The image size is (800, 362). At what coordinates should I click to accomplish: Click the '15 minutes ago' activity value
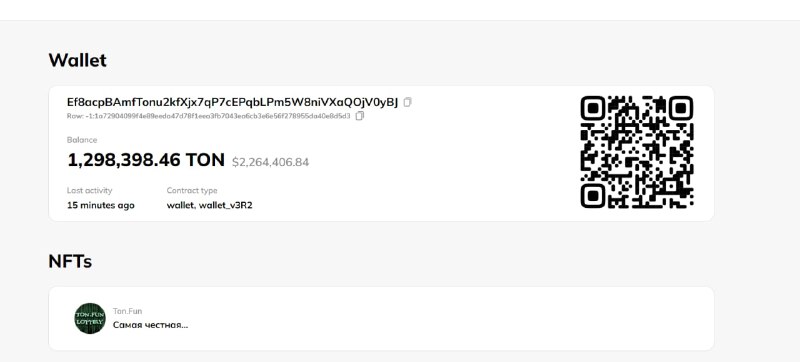pyautogui.click(x=101, y=205)
